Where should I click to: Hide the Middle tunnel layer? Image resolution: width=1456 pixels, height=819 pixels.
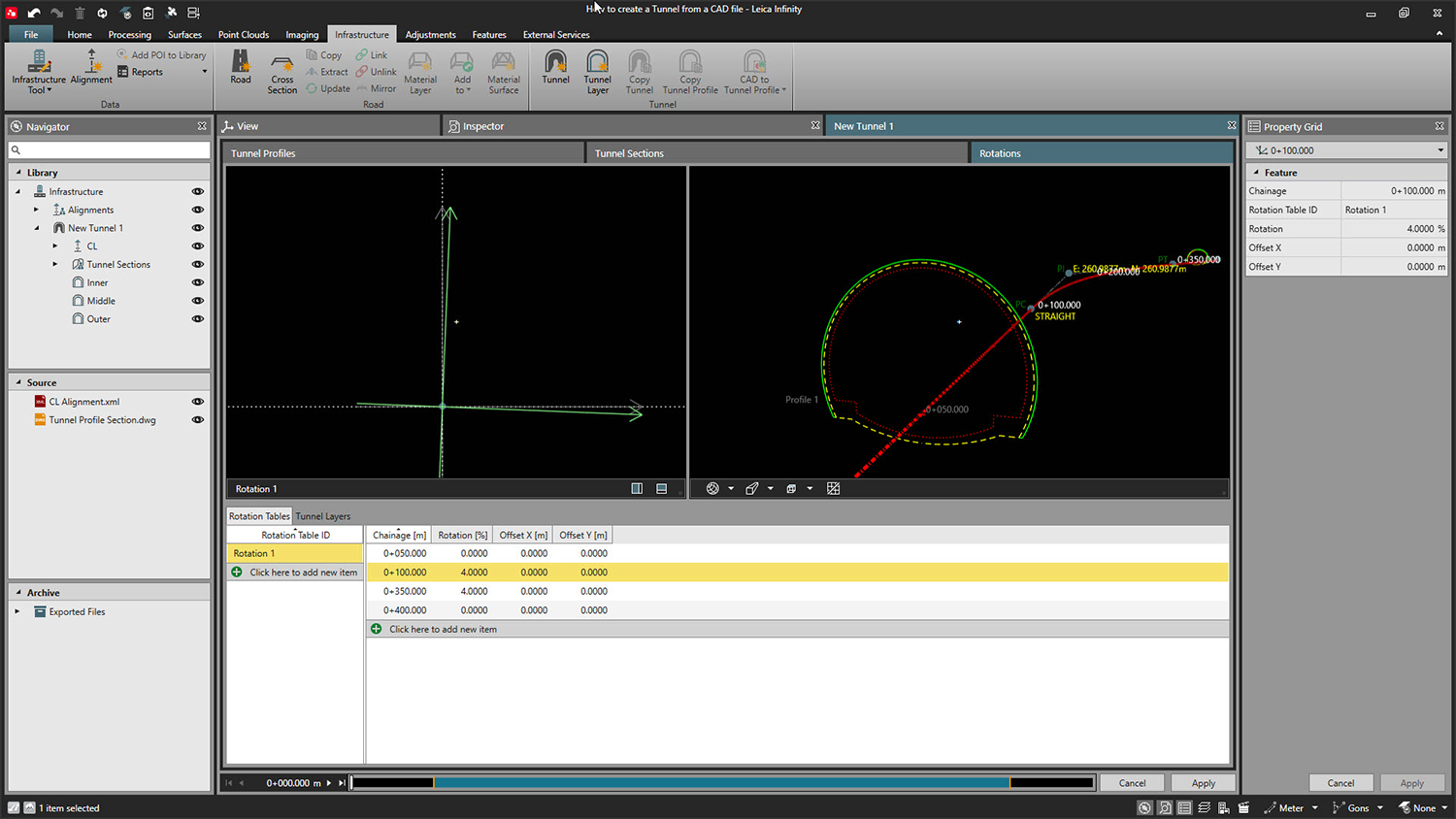pyautogui.click(x=198, y=301)
